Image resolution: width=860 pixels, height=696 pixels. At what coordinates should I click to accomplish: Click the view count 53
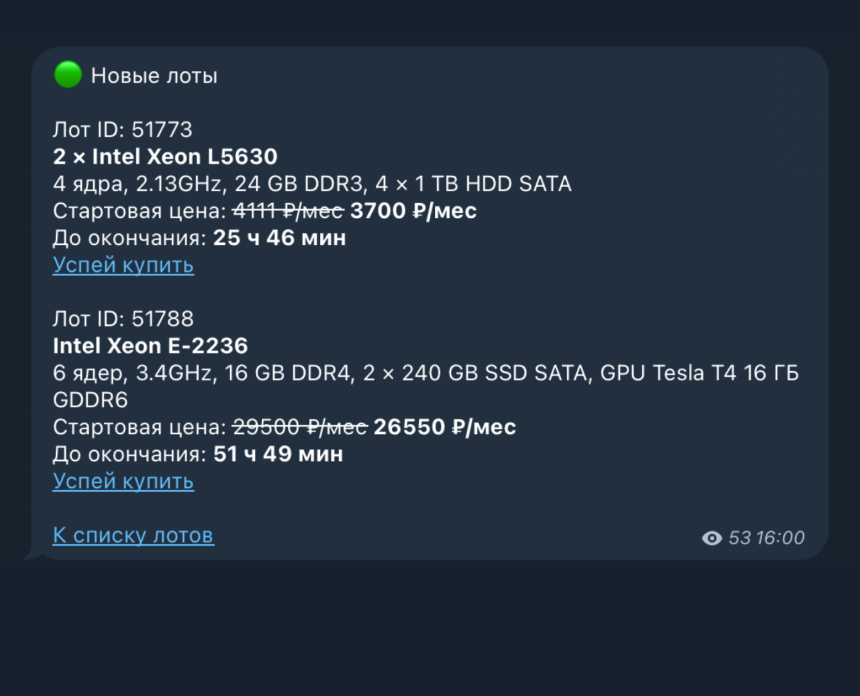tap(739, 538)
